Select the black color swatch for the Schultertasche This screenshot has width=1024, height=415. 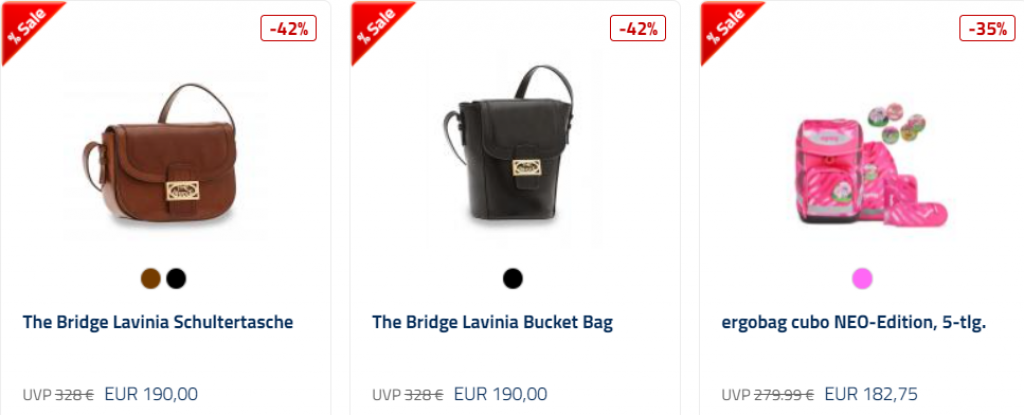(x=176, y=279)
